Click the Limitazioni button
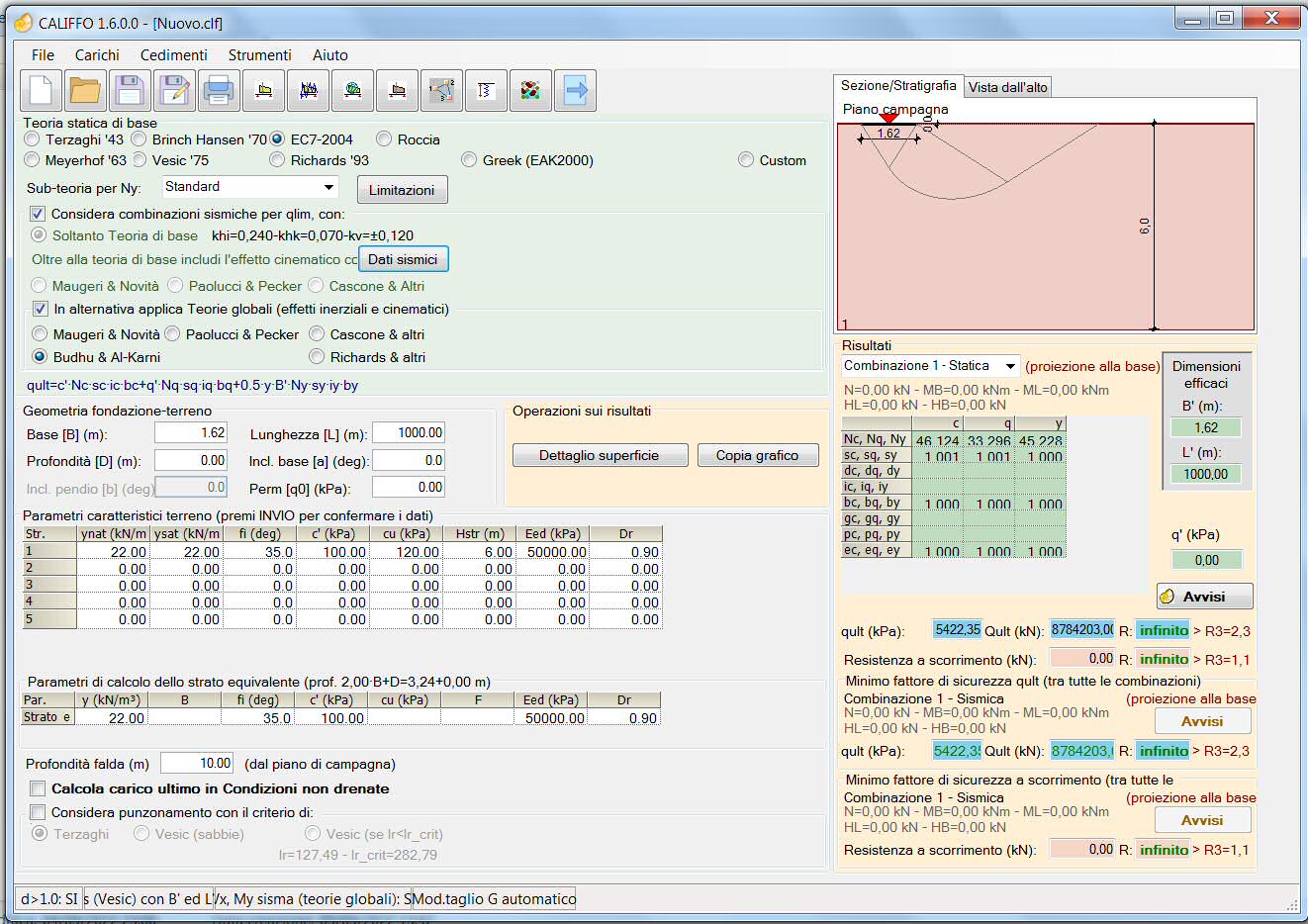 (402, 190)
